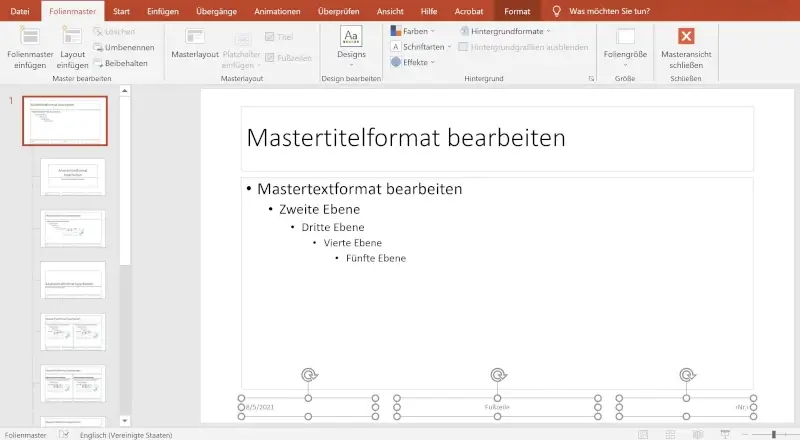Click the Umbenennen rename icon
This screenshot has width=800, height=440.
tap(98, 47)
